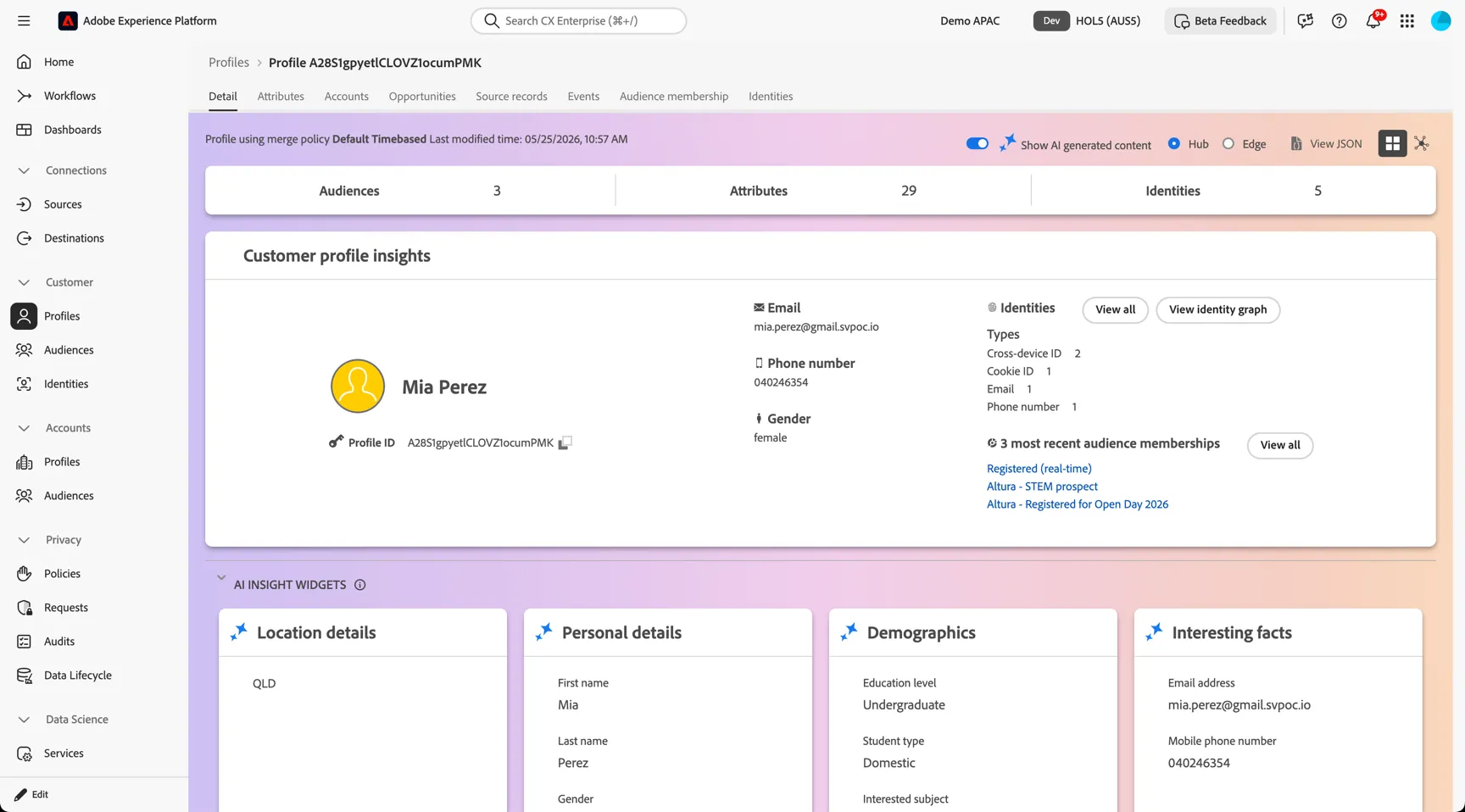Copy the Profile ID to clipboard
The width and height of the screenshot is (1465, 812).
point(565,442)
